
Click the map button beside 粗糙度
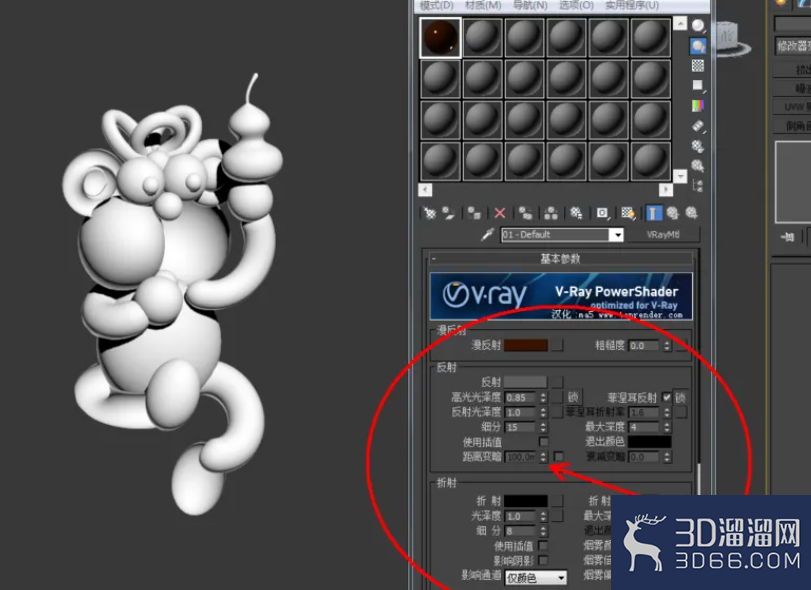point(681,345)
